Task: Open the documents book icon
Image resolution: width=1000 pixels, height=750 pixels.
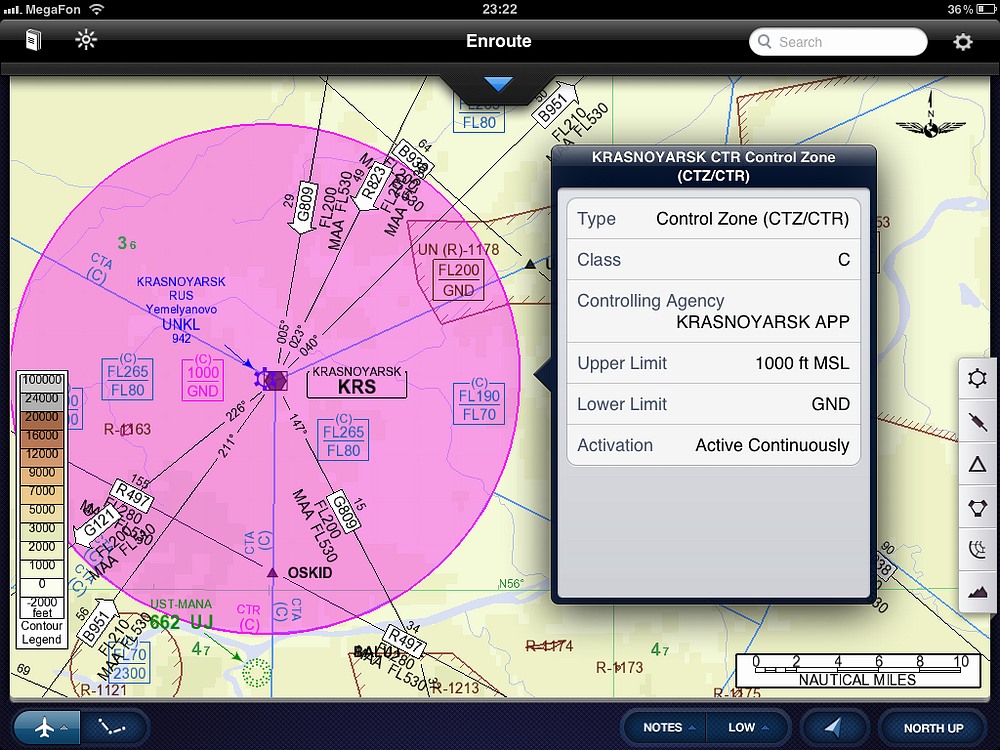Action: 35,41
